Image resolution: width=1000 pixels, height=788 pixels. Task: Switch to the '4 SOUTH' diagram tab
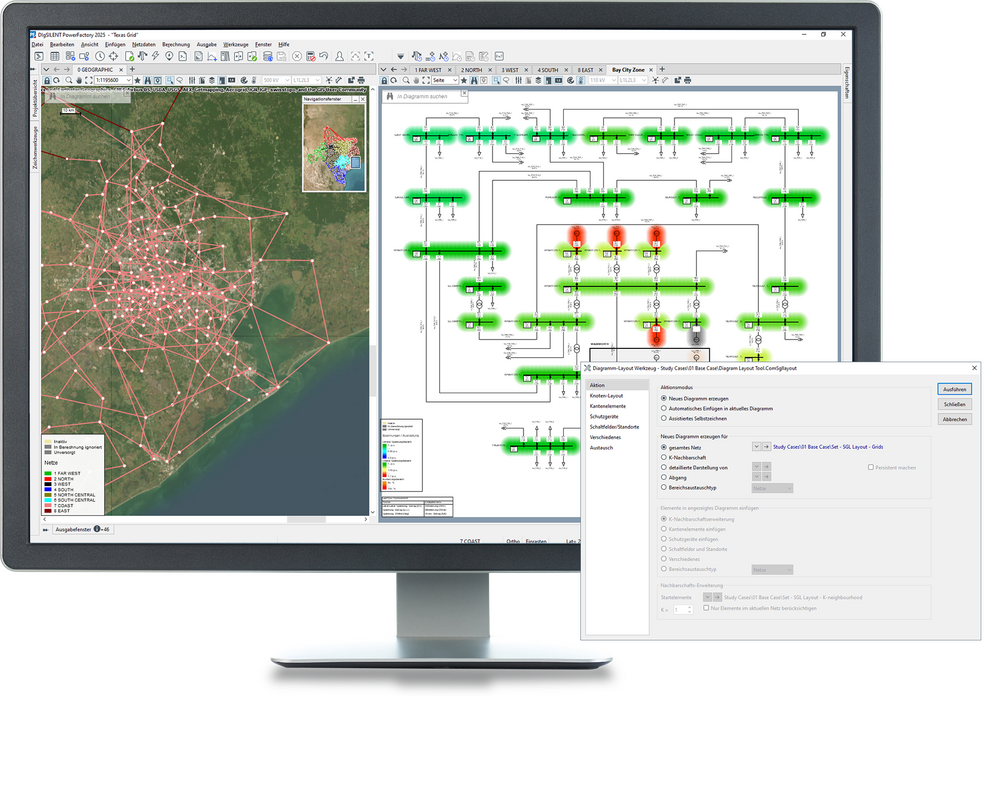pos(549,70)
